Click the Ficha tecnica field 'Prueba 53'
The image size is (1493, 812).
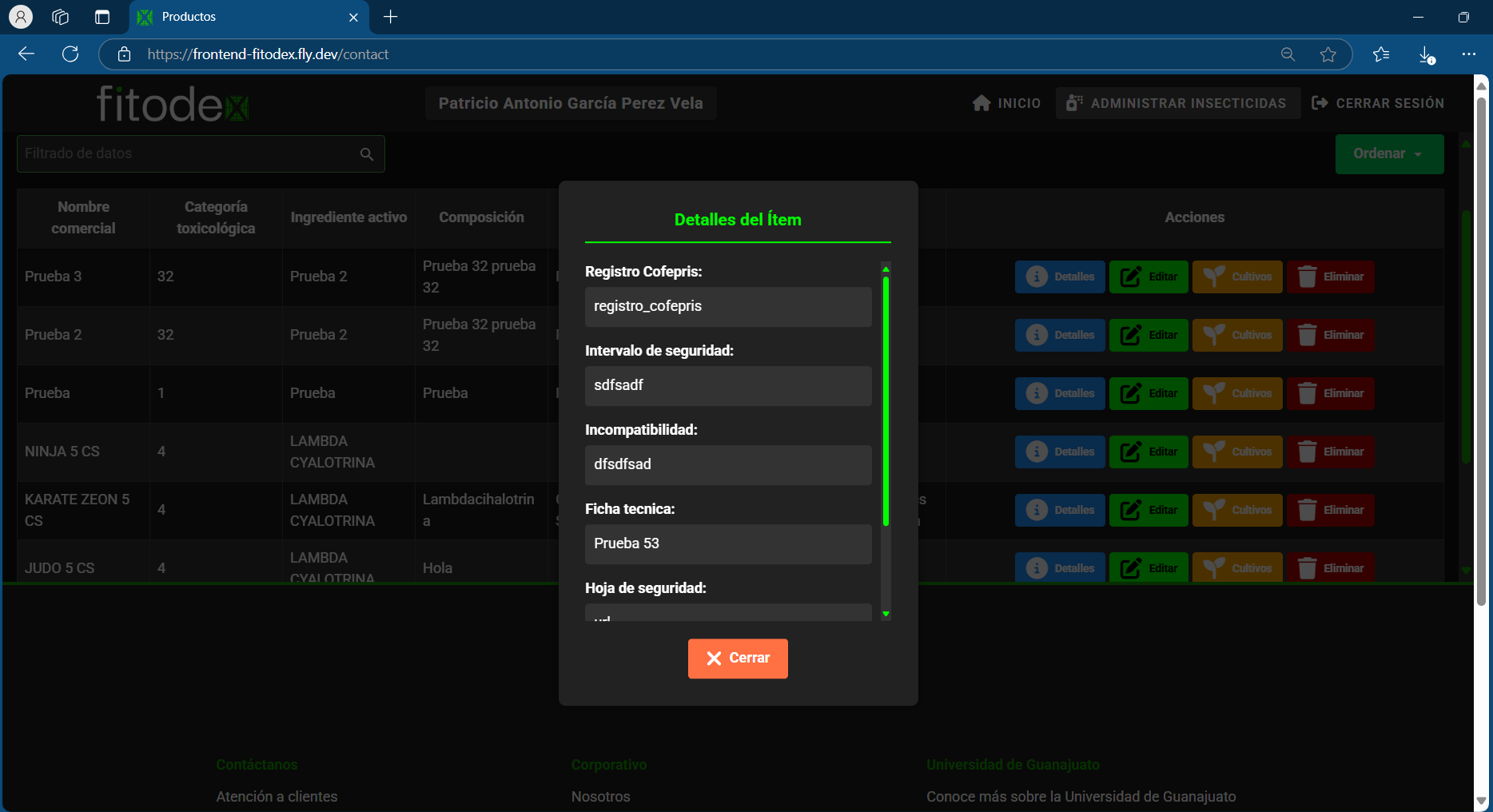pyautogui.click(x=728, y=543)
